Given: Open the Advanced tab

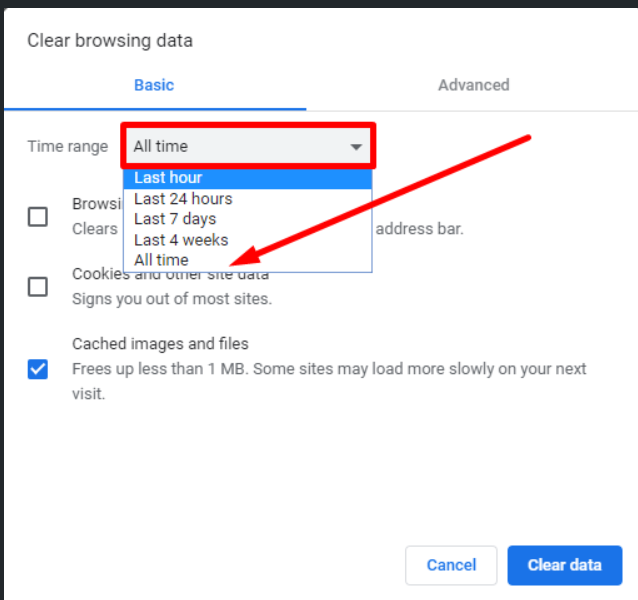Looking at the screenshot, I should pos(473,85).
